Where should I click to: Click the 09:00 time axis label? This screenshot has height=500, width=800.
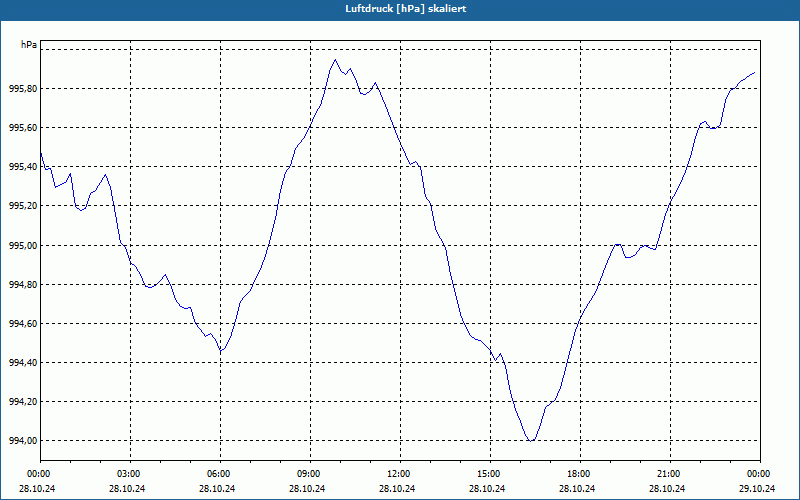310,474
